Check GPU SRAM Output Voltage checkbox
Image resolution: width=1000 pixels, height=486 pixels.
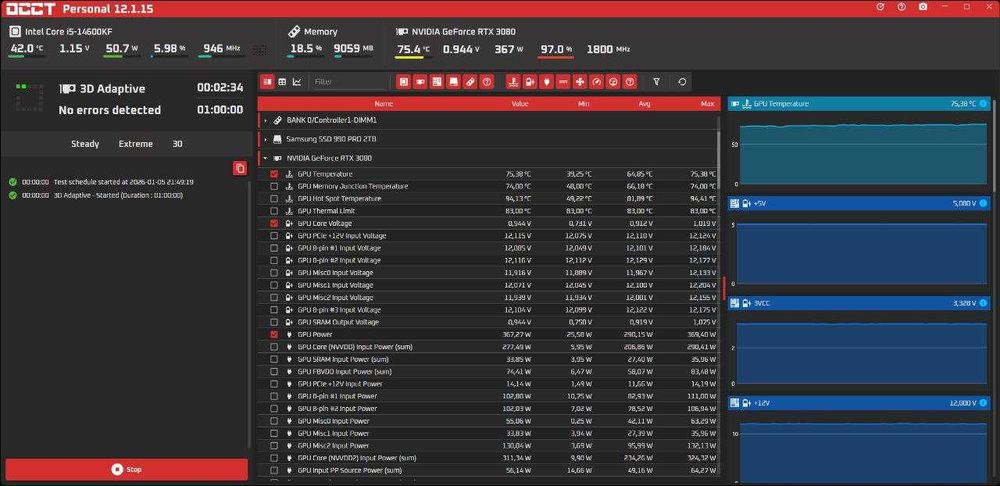pyautogui.click(x=274, y=322)
